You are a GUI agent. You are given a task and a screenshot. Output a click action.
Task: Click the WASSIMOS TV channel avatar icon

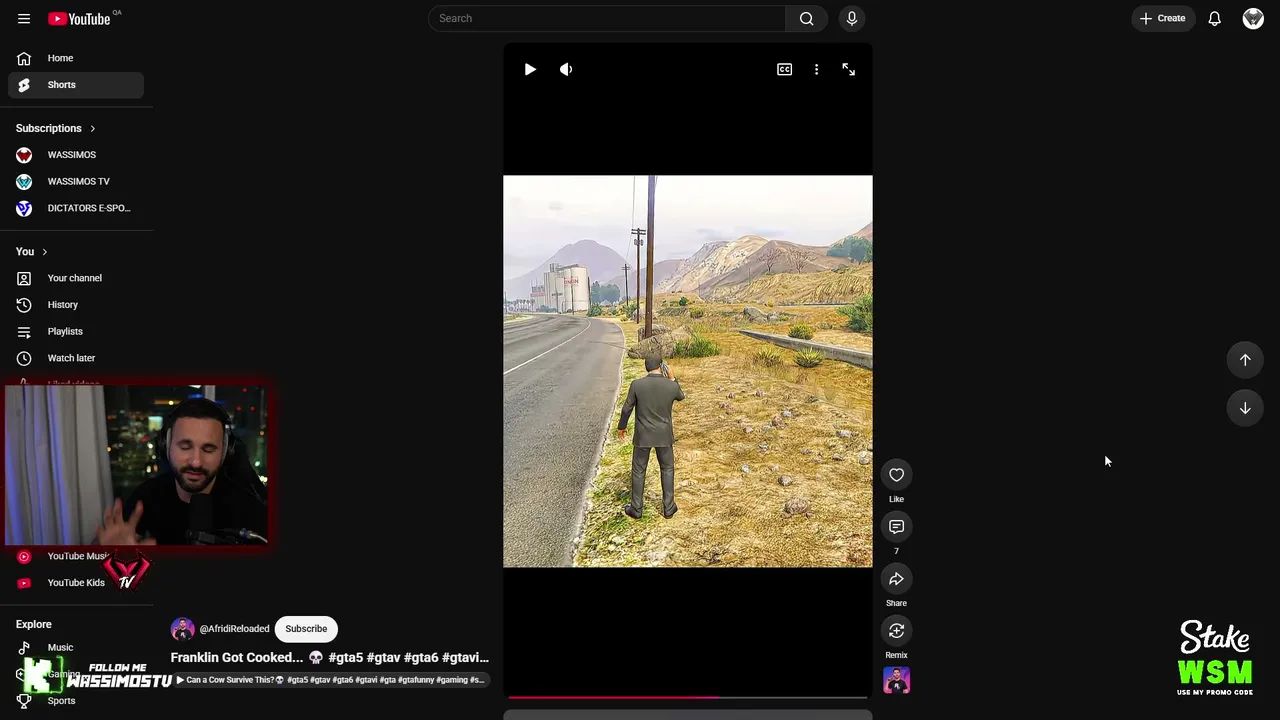[24, 181]
